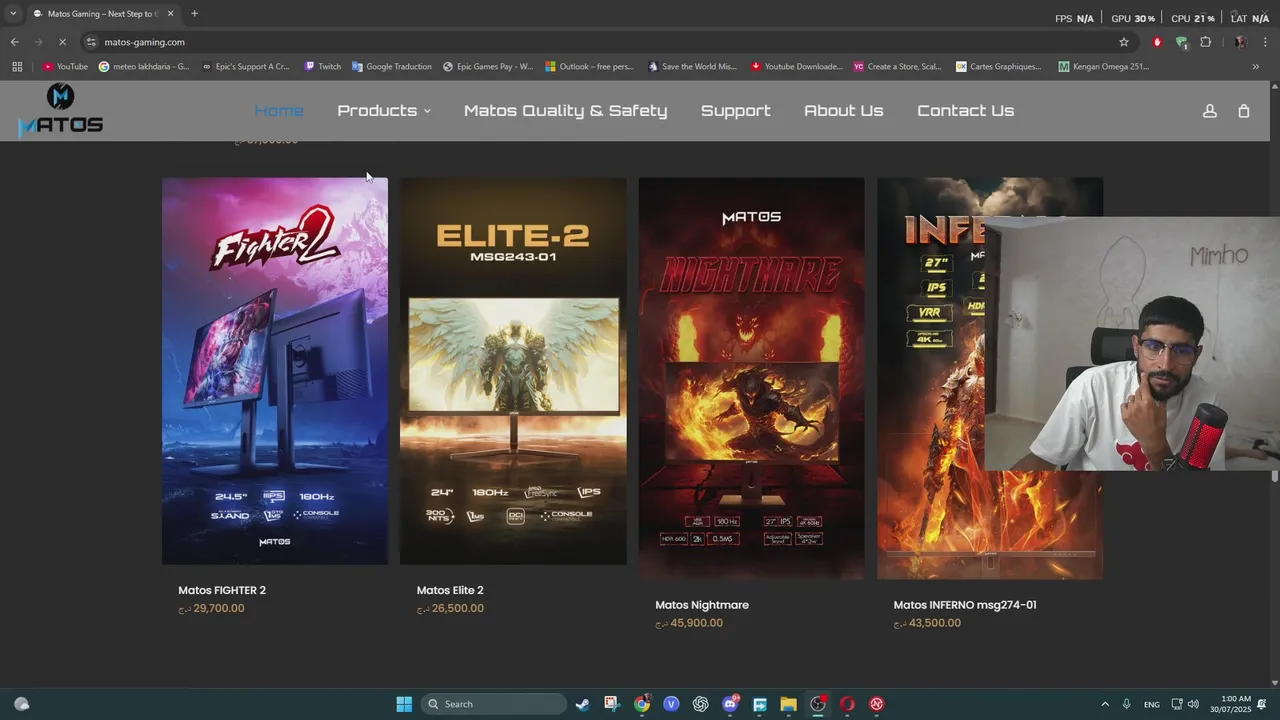1280x720 pixels.
Task: Open the Google Traduction bookmark
Action: [x=391, y=67]
